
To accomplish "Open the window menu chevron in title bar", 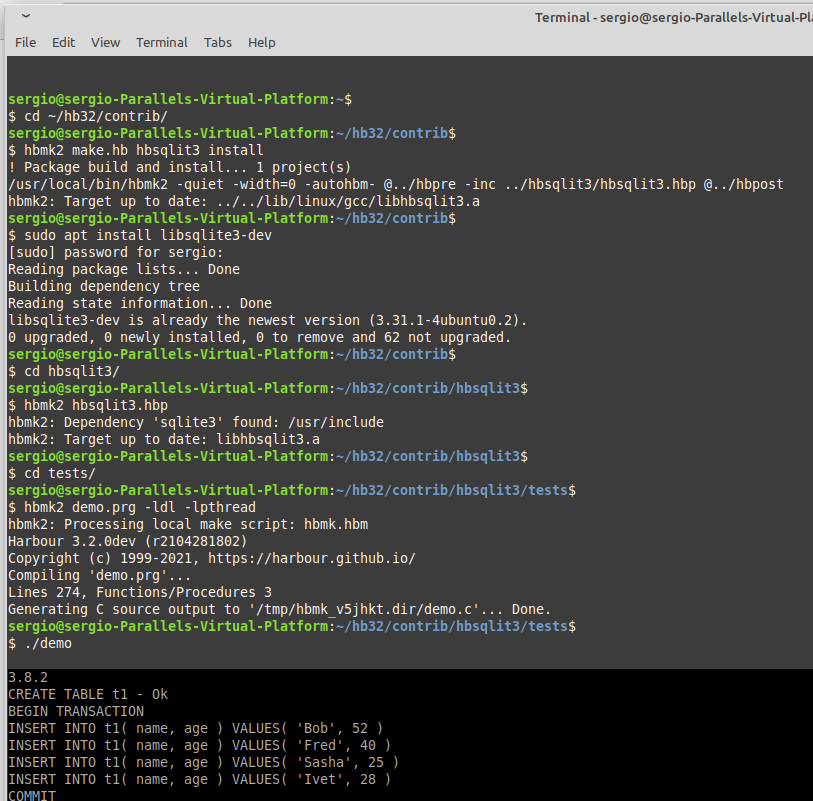I will click(25, 16).
